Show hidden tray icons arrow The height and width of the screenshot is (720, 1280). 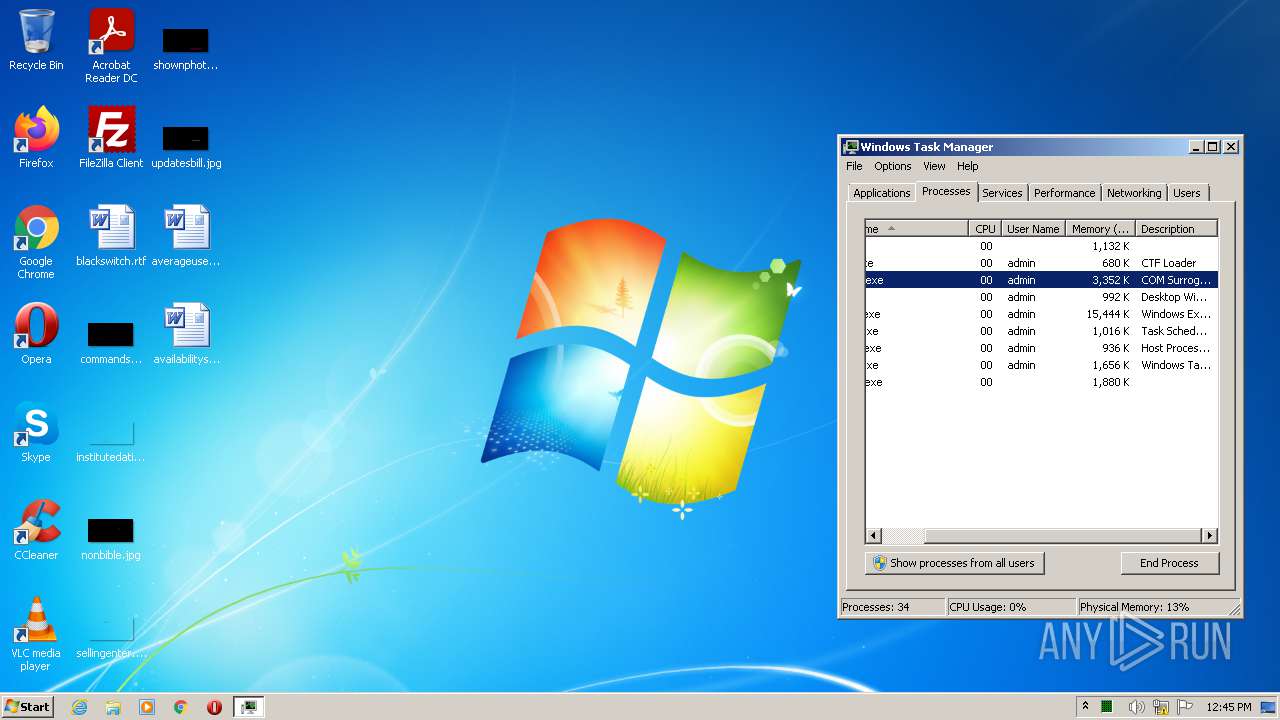[1085, 707]
